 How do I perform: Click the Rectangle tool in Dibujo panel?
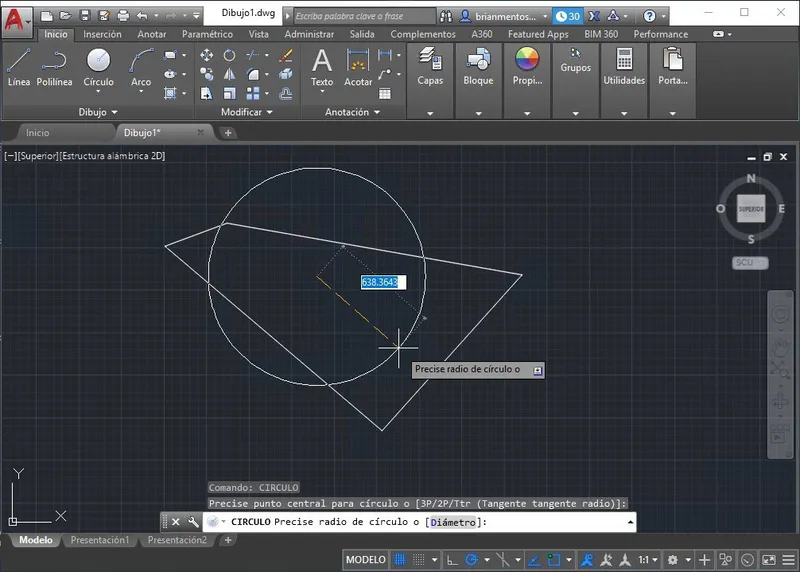coord(170,55)
